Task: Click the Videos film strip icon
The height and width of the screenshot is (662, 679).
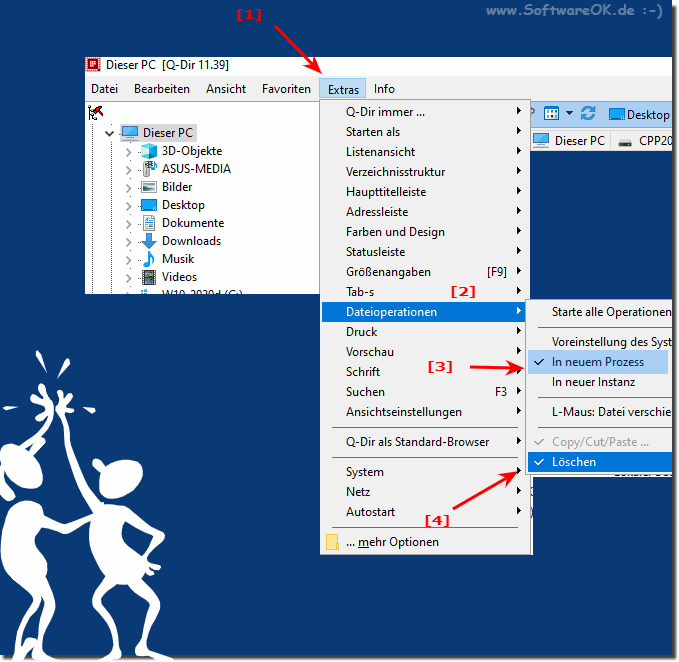Action: [x=149, y=277]
